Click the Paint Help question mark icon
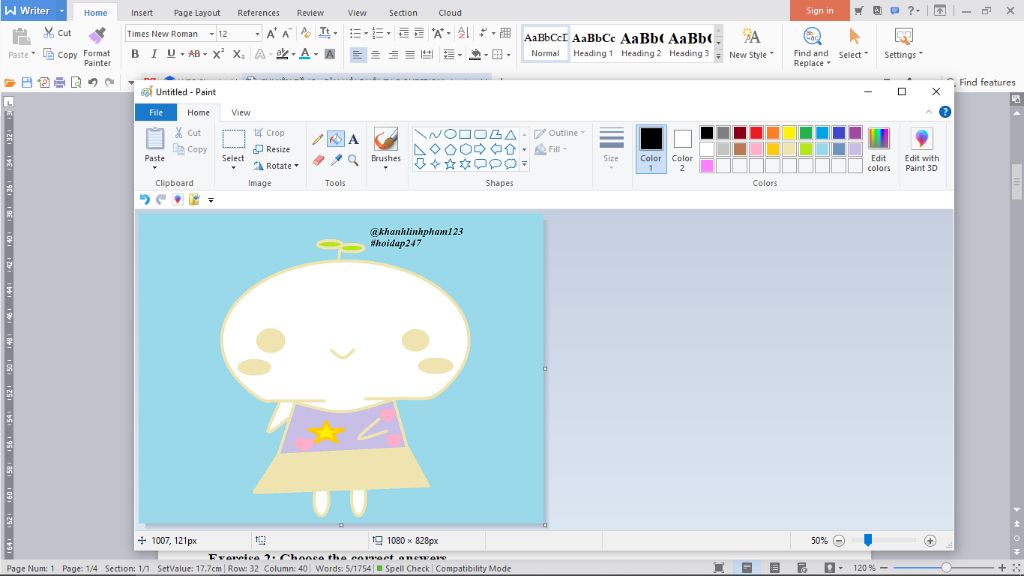 [944, 112]
